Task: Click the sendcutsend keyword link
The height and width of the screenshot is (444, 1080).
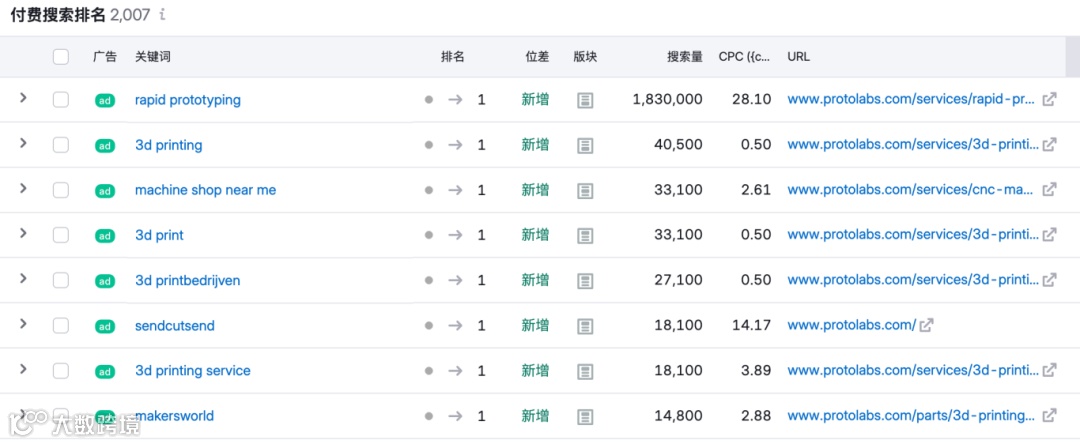Action: tap(174, 326)
